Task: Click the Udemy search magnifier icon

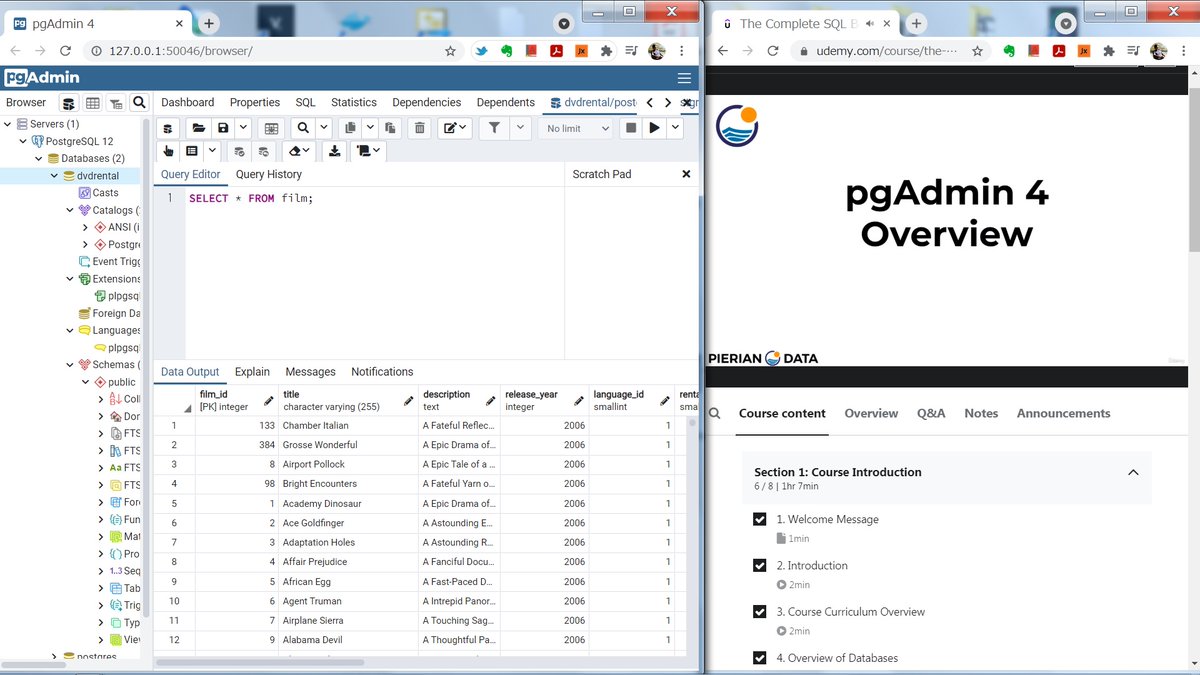Action: 715,413
